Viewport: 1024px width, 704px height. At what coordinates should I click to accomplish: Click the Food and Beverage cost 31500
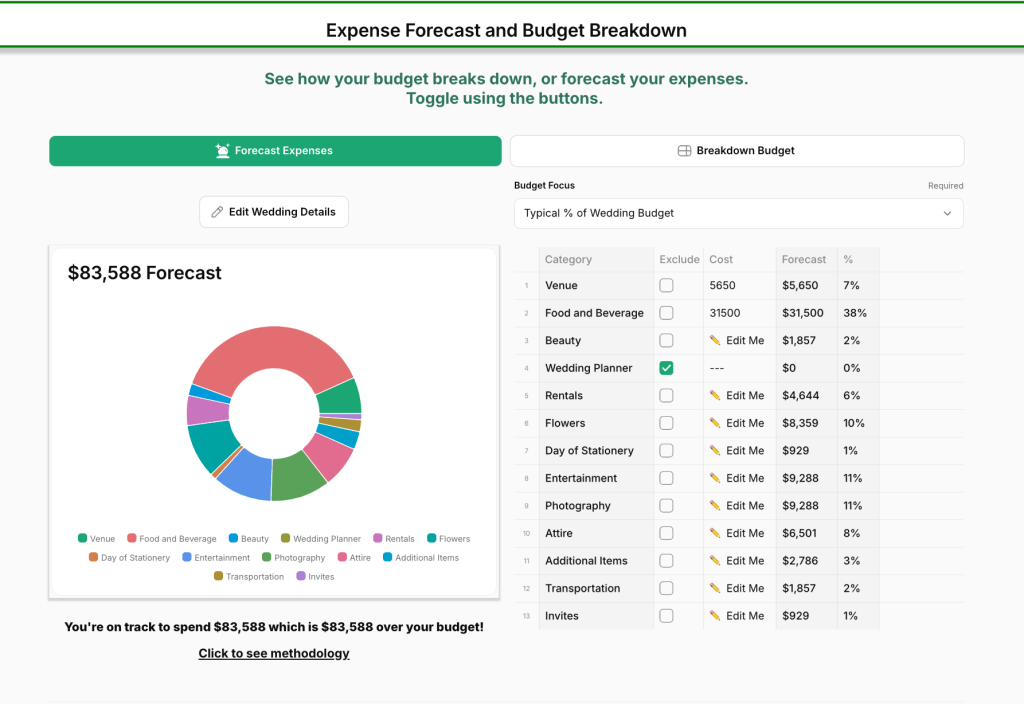pos(739,313)
